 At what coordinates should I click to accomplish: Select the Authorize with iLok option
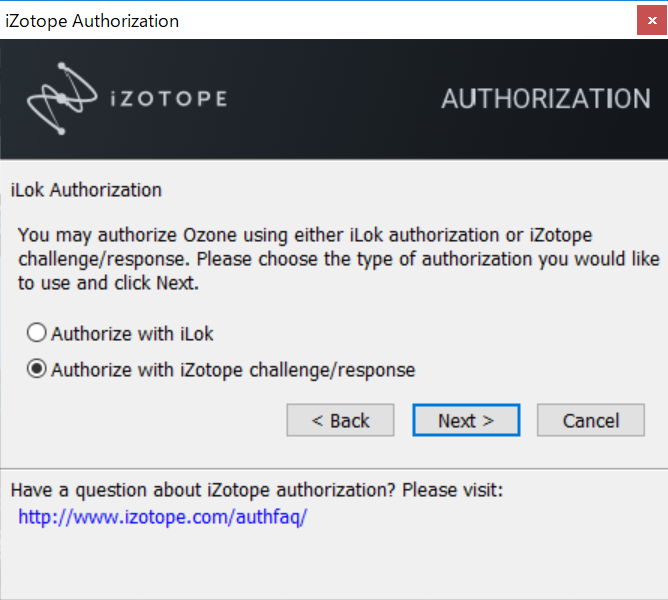pyautogui.click(x=120, y=333)
